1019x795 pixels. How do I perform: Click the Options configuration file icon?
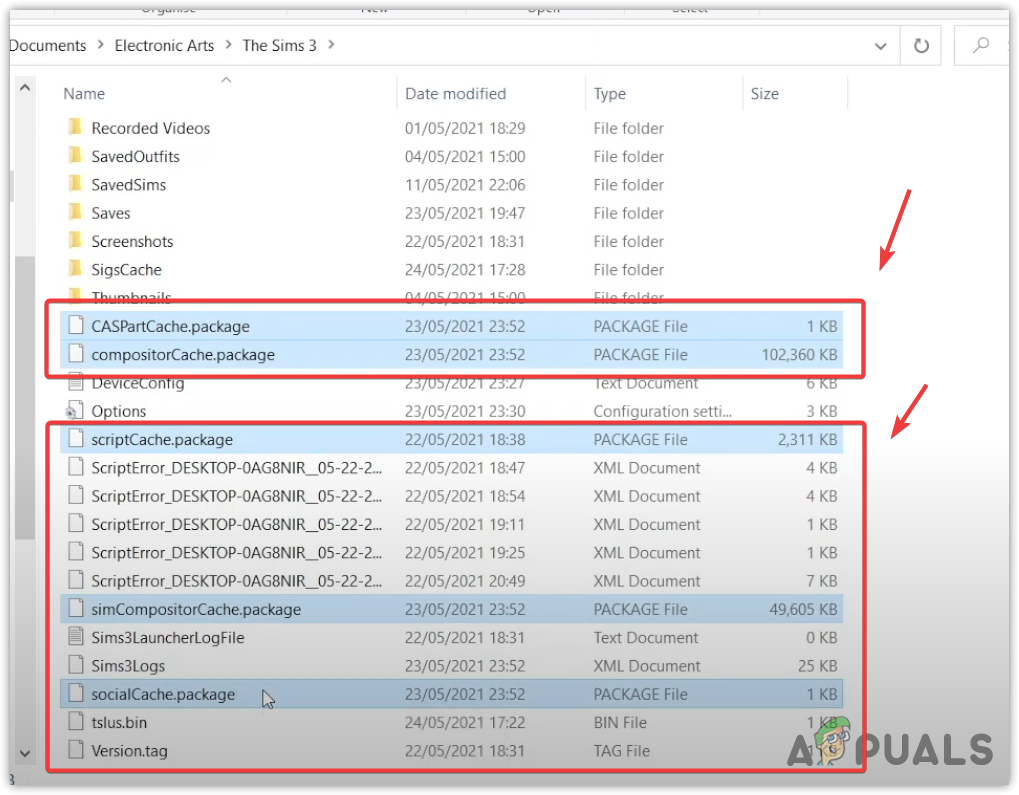click(75, 411)
